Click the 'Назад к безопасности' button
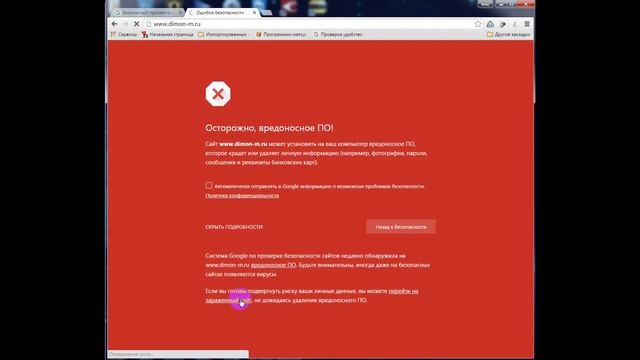Image resolution: width=640 pixels, height=360 pixels. tap(401, 227)
